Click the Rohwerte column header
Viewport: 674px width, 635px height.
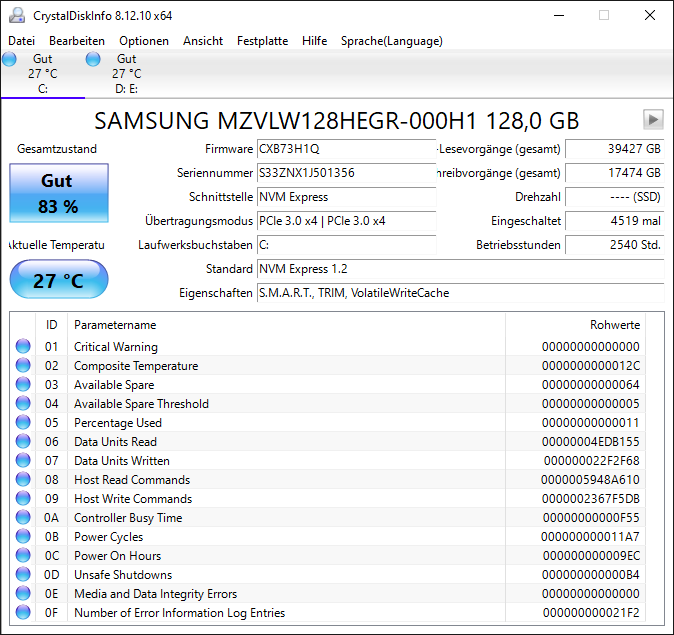576,325
